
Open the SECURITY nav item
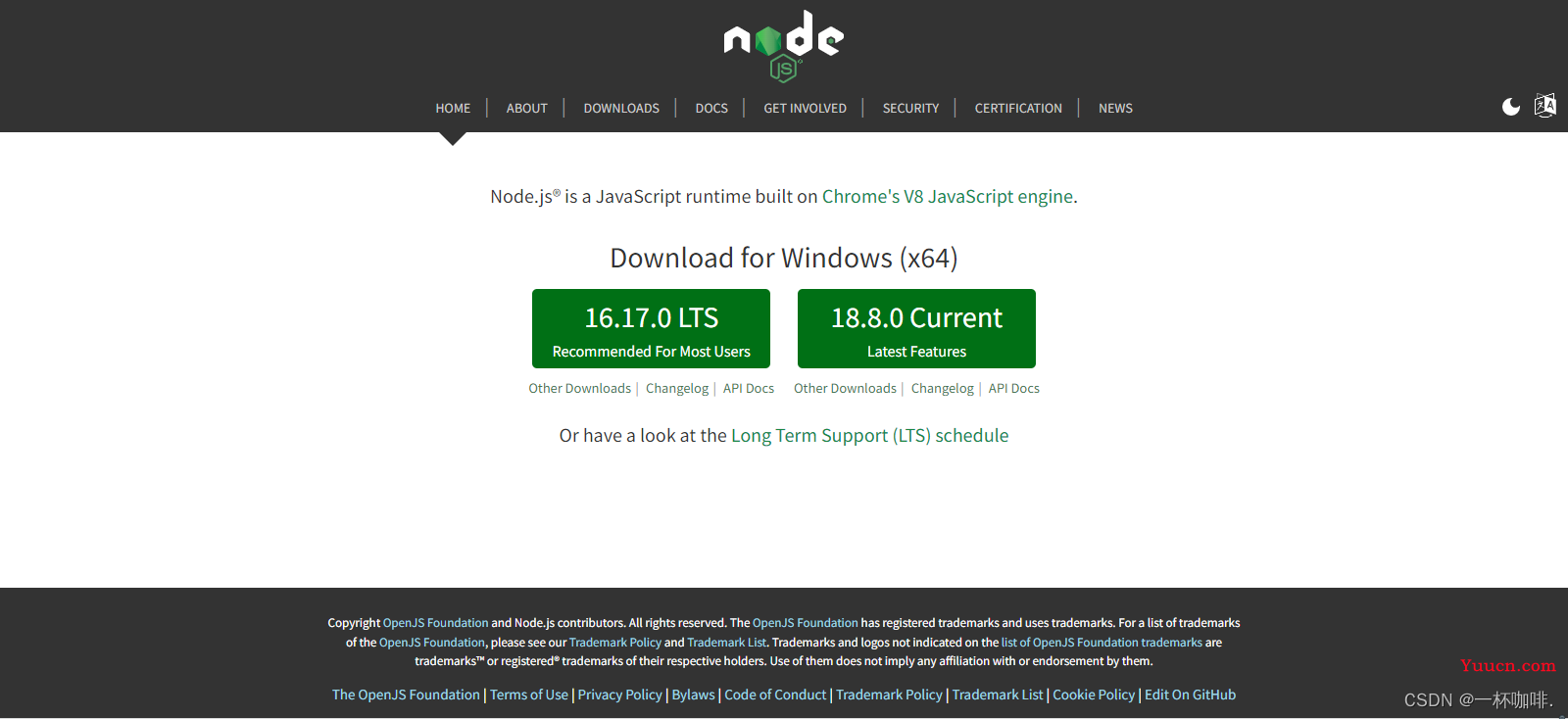[x=910, y=108]
